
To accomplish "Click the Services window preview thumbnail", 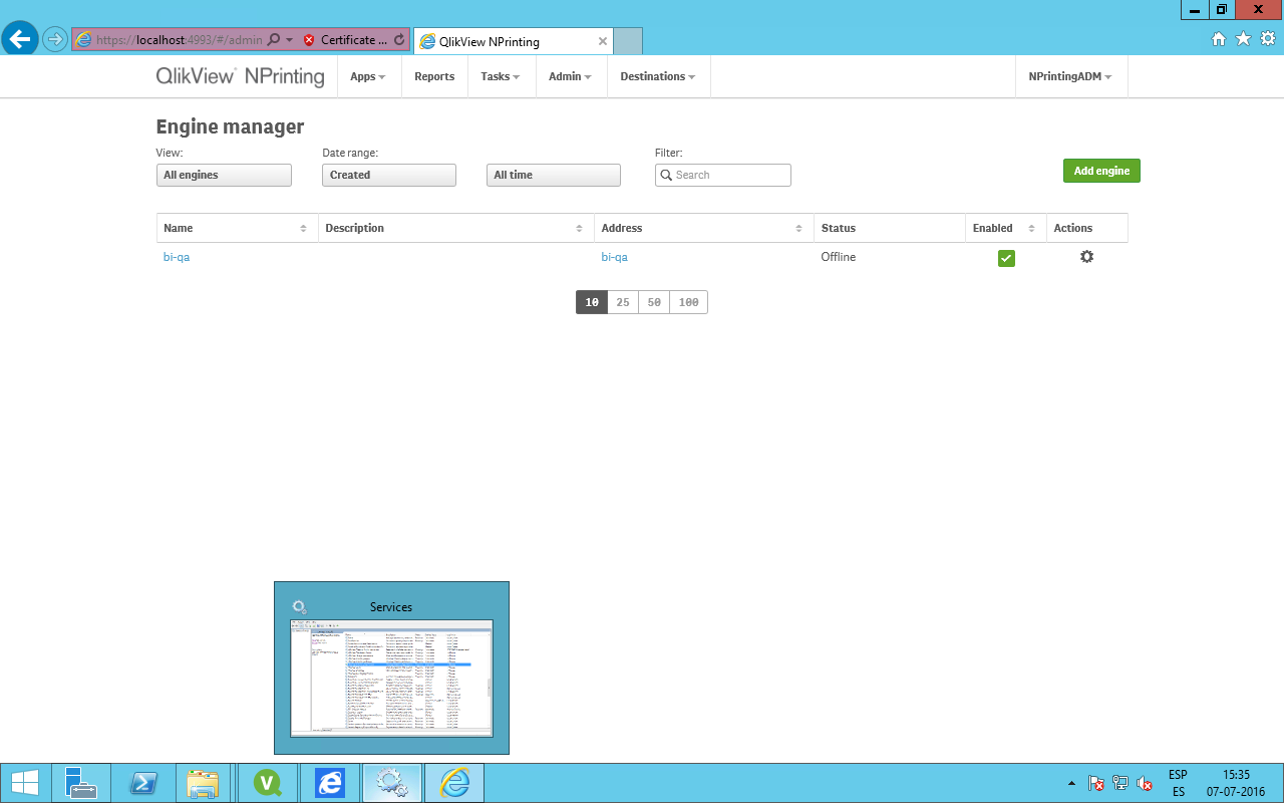I will 392,678.
